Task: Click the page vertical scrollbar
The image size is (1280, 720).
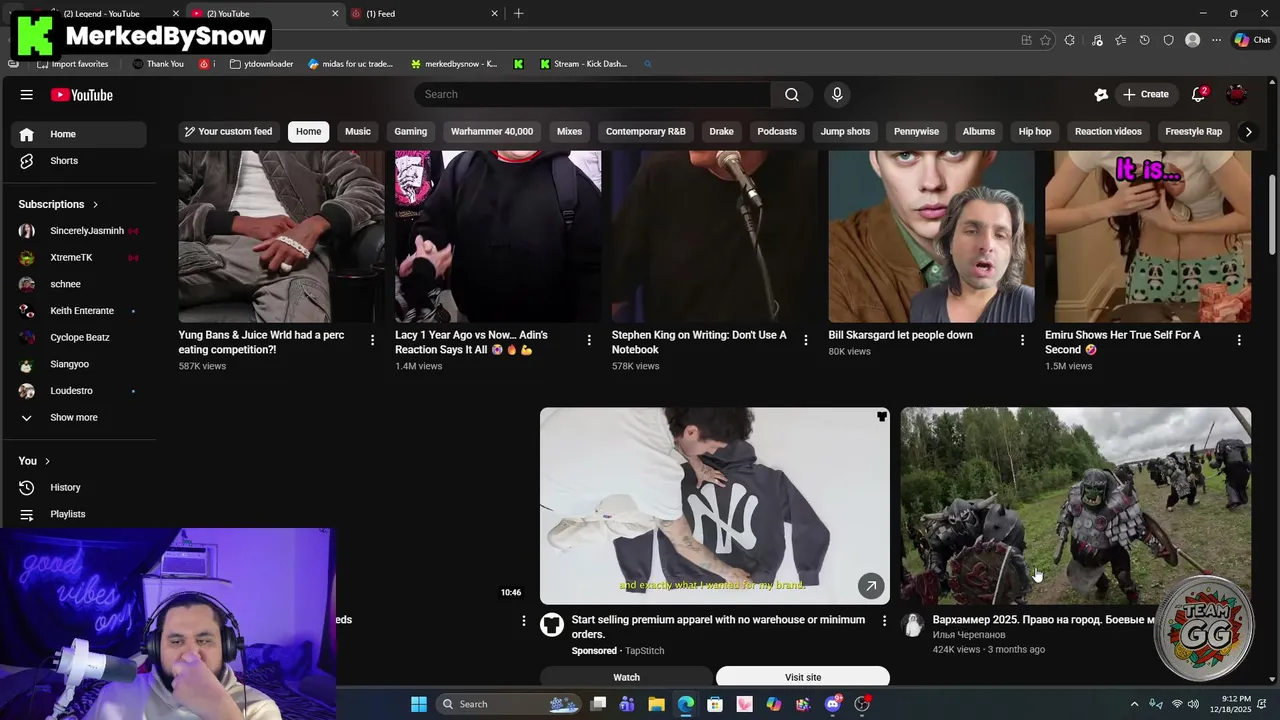Action: coord(1272,215)
